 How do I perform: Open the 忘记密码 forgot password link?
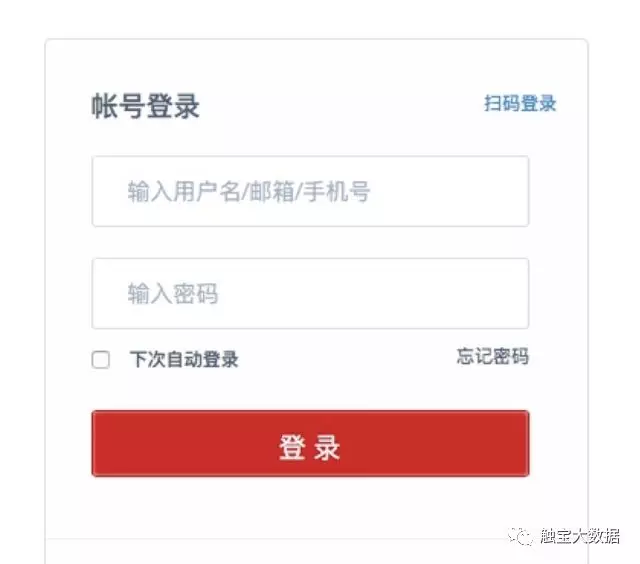pos(492,356)
